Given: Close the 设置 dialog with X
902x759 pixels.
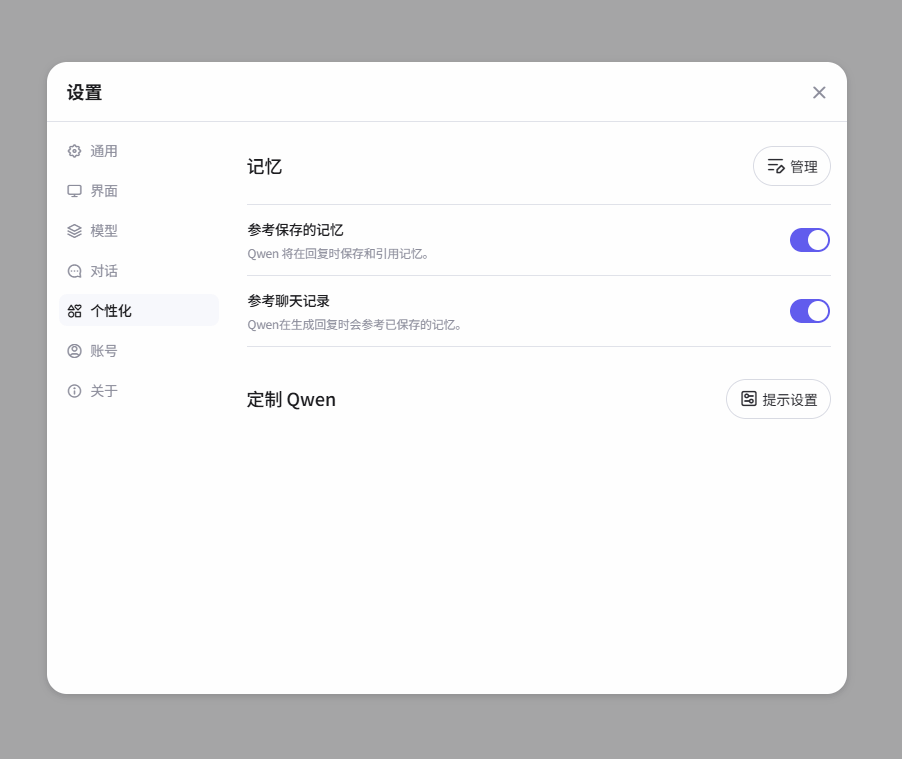Looking at the screenshot, I should click(819, 92).
